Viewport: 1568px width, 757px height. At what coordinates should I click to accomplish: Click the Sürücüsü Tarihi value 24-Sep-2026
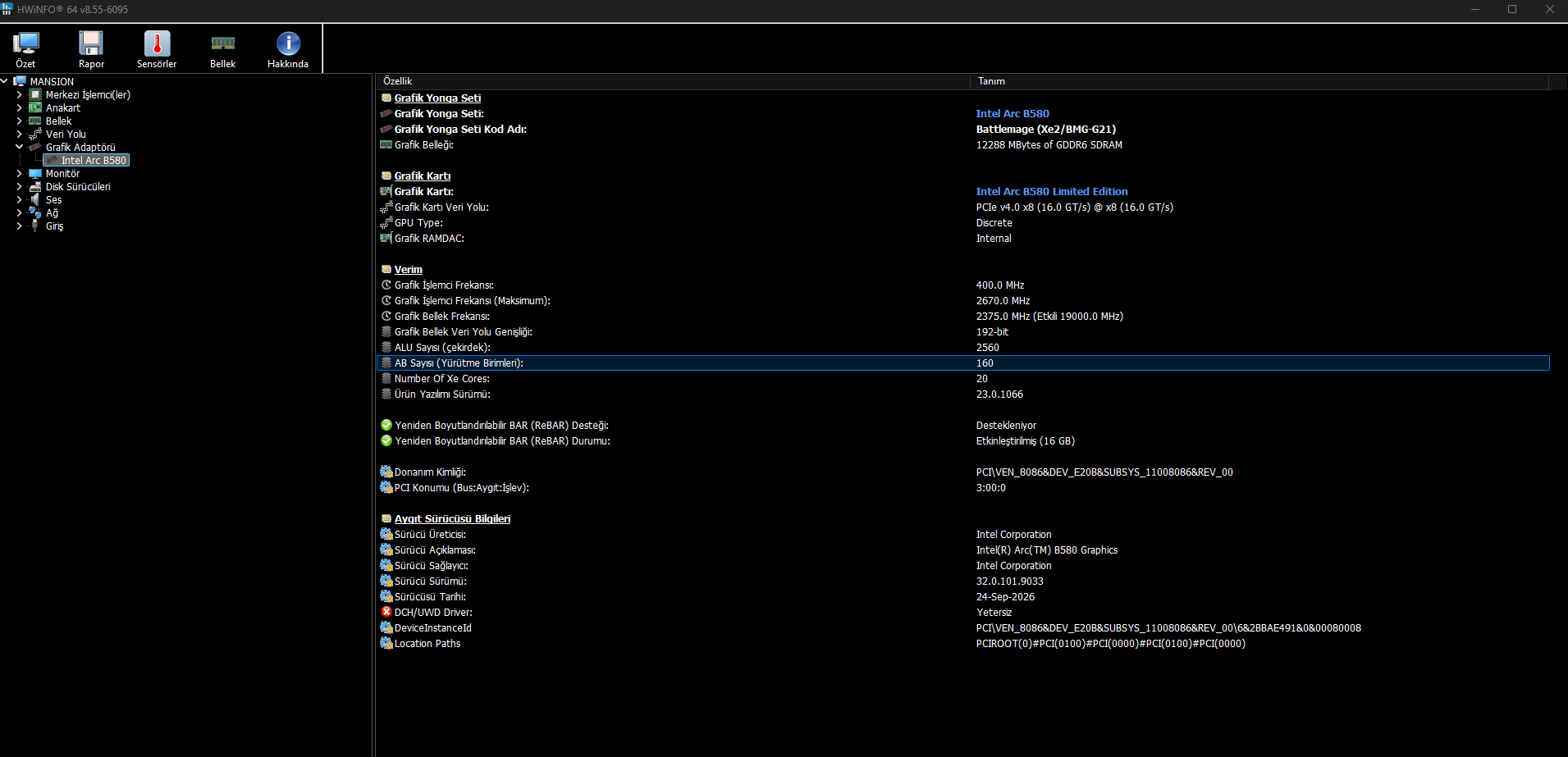(x=1005, y=597)
